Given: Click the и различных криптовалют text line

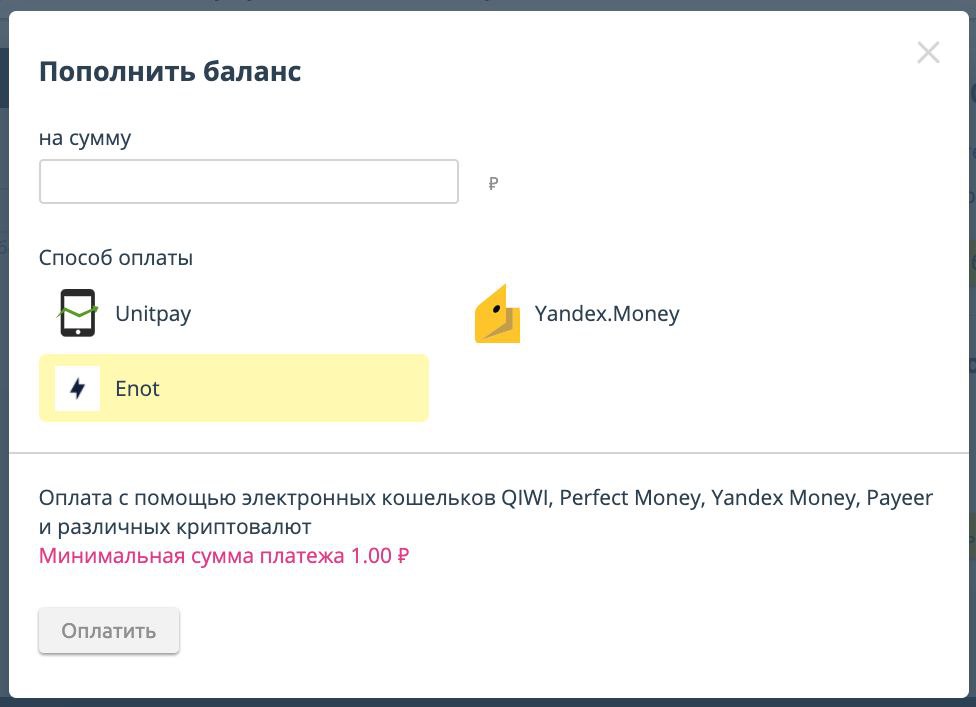Looking at the screenshot, I should pos(175,527).
